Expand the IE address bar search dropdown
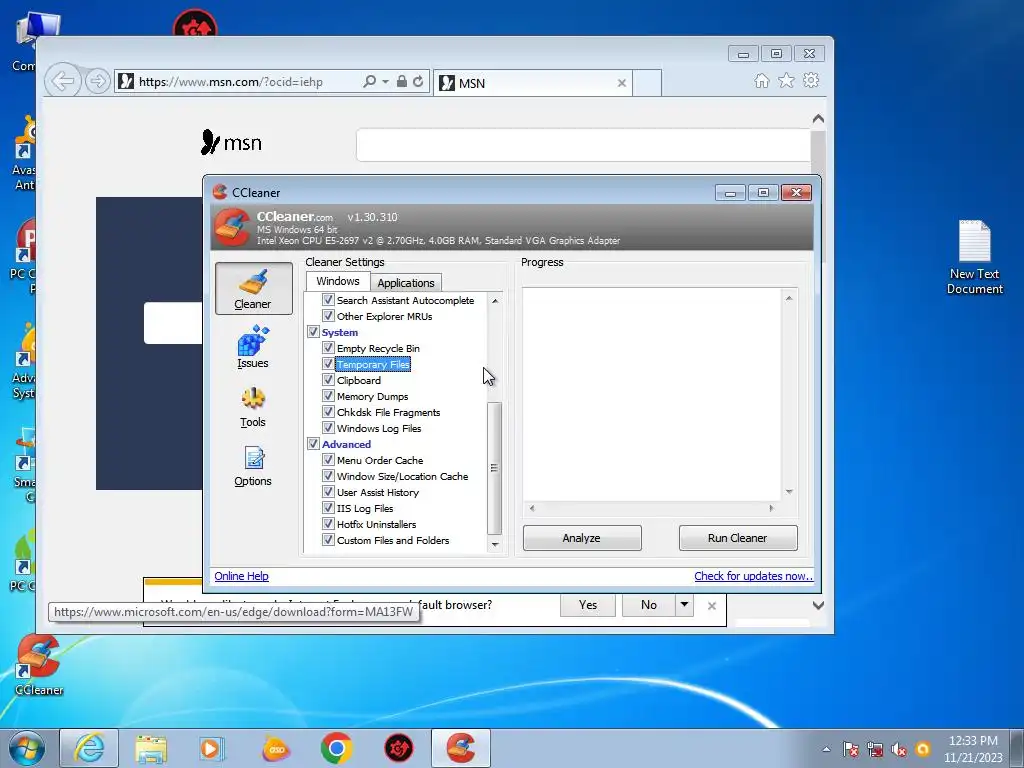 [x=385, y=82]
